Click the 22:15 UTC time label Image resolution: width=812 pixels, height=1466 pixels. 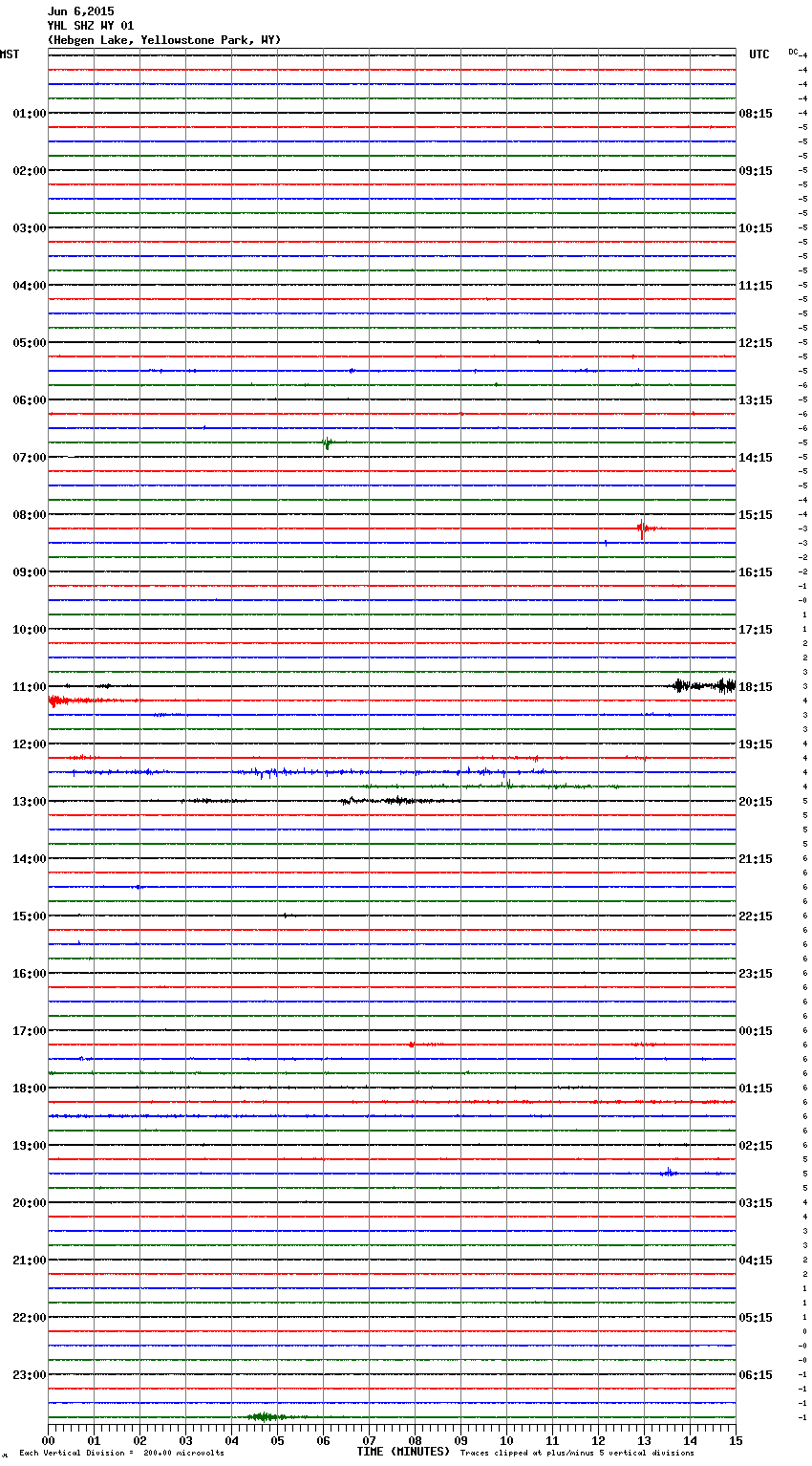[756, 916]
